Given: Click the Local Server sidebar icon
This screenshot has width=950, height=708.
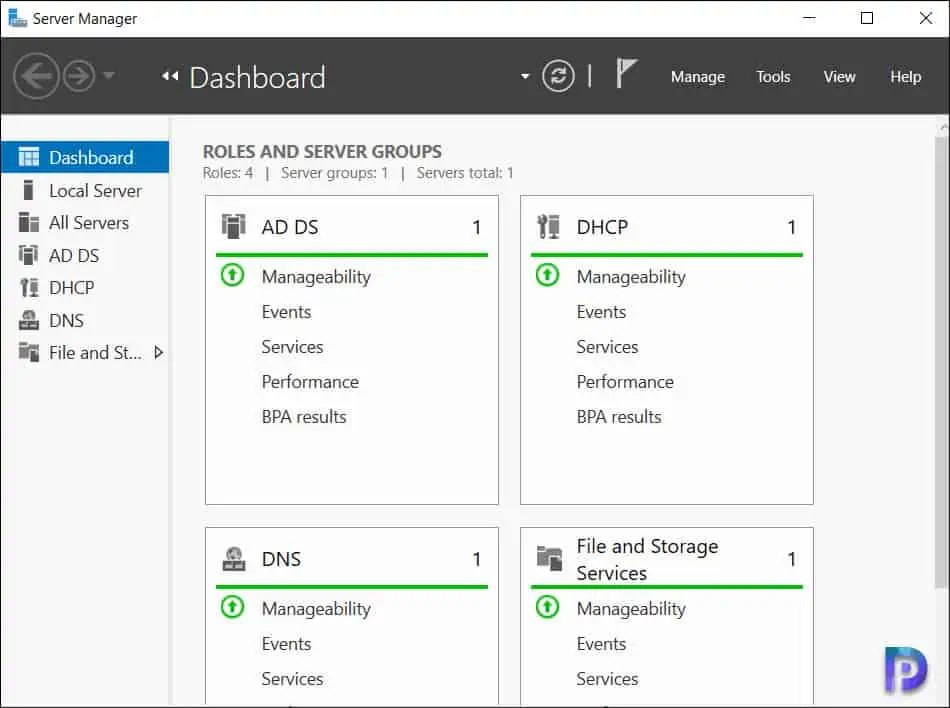Looking at the screenshot, I should (28, 190).
